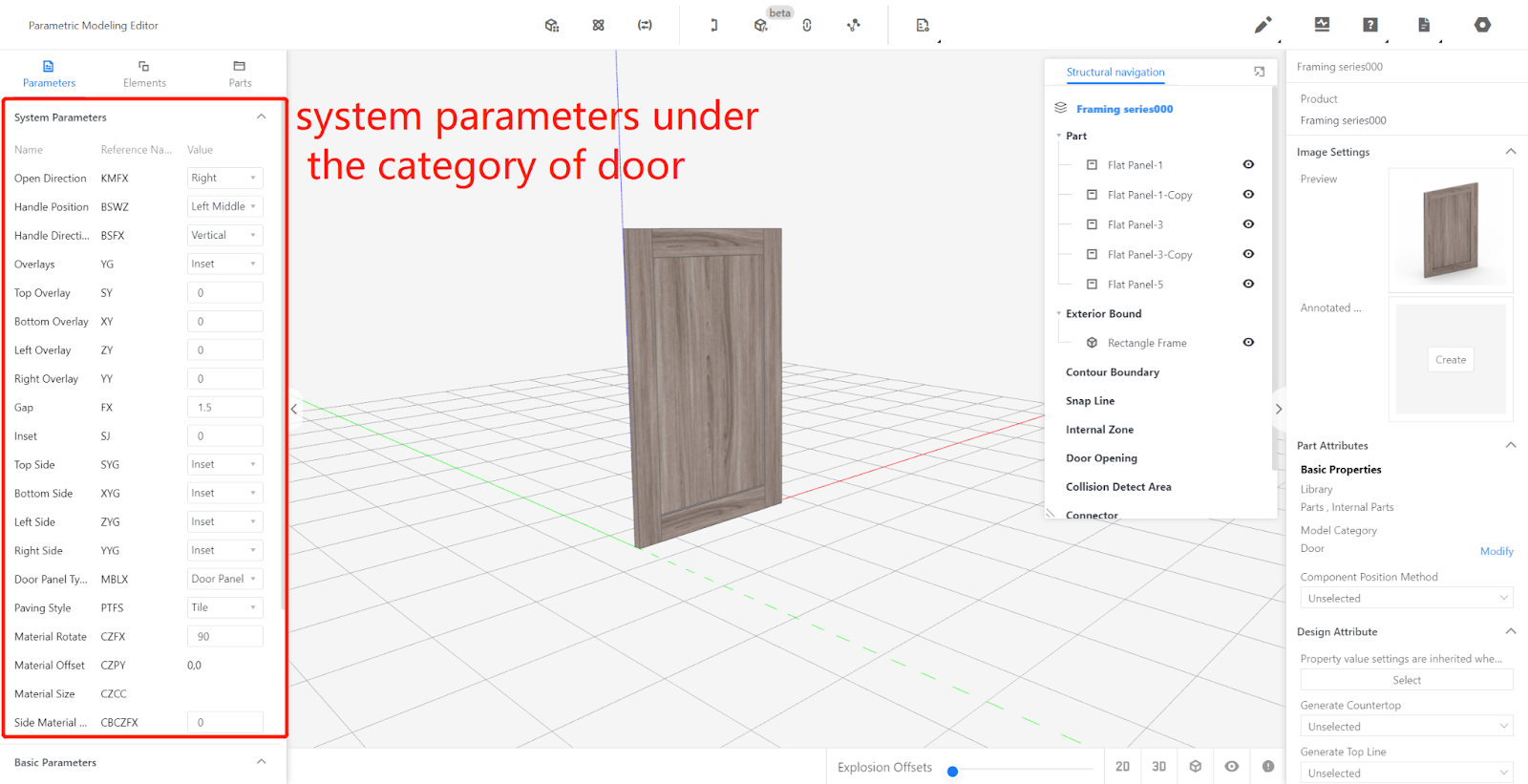1528x784 pixels.
Task: Toggle visibility of Flat Panel-3-Copy
Action: click(x=1248, y=254)
